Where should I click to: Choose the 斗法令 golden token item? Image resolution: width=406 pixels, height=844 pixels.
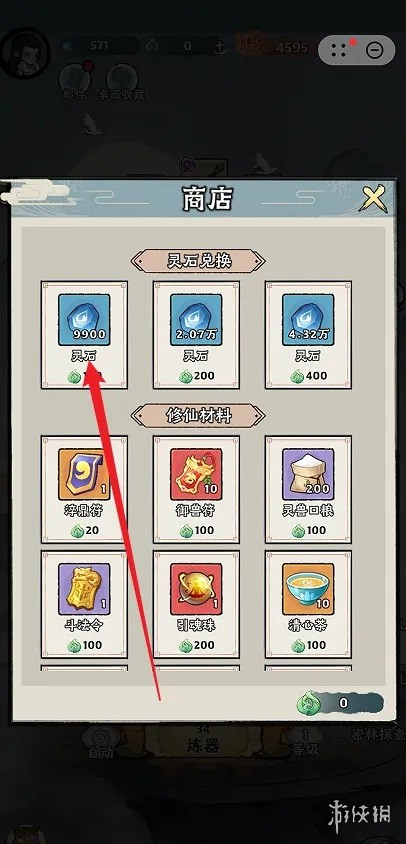[x=84, y=604]
